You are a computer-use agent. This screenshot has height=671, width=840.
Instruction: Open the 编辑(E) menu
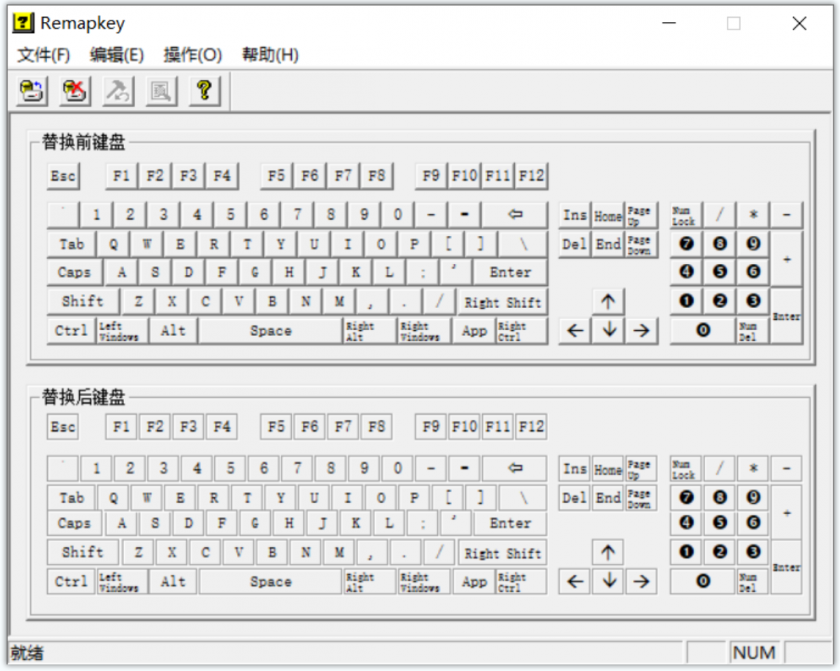pos(117,55)
